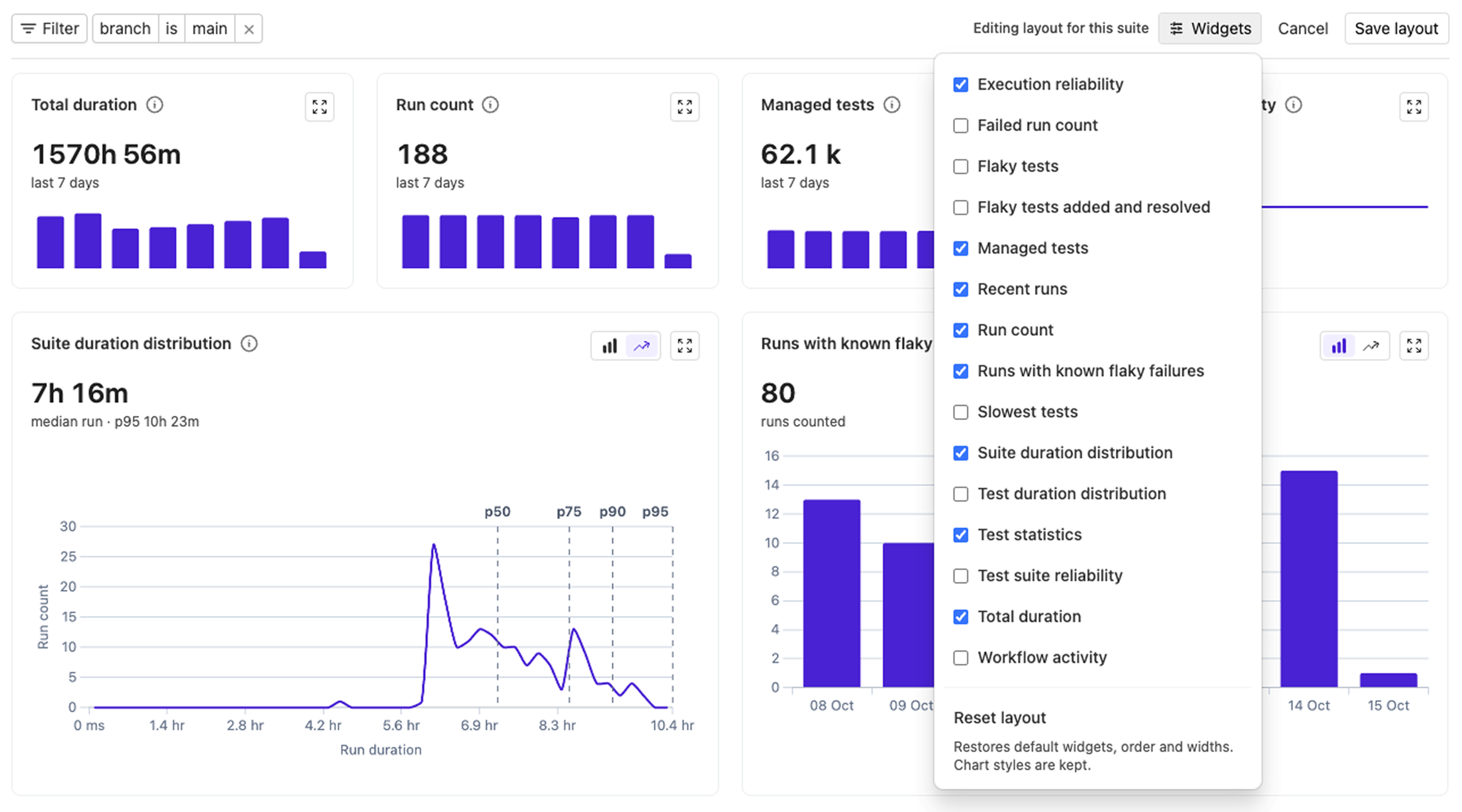This screenshot has height=812, width=1462.
Task: Cancel layout editing
Action: point(1303,28)
